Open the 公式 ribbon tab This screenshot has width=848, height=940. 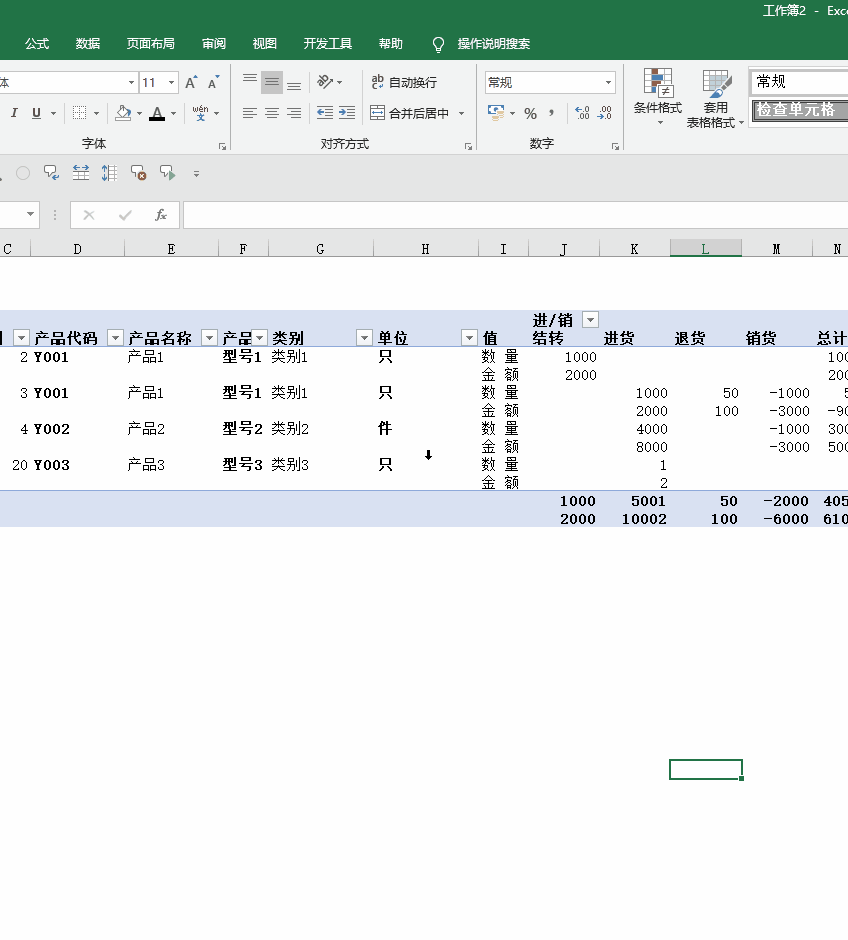click(x=37, y=44)
